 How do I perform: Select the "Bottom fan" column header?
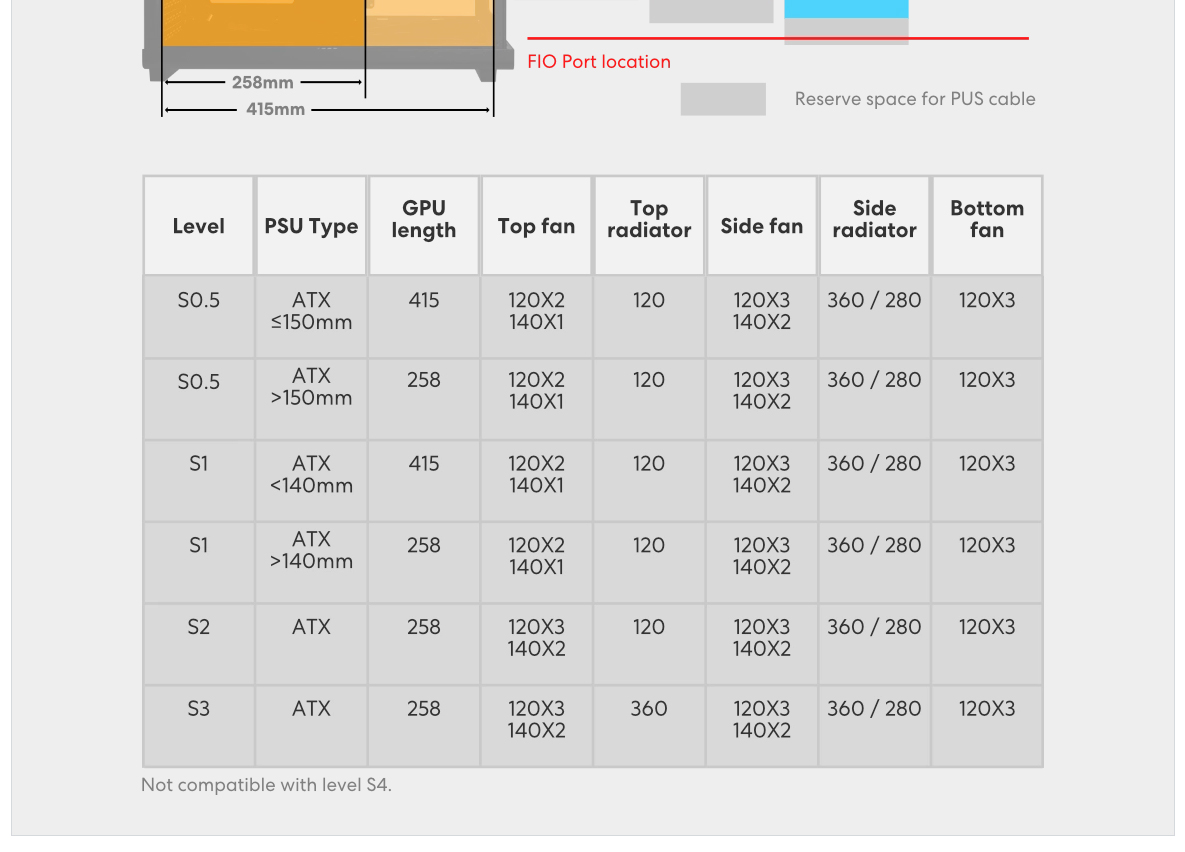tap(987, 226)
